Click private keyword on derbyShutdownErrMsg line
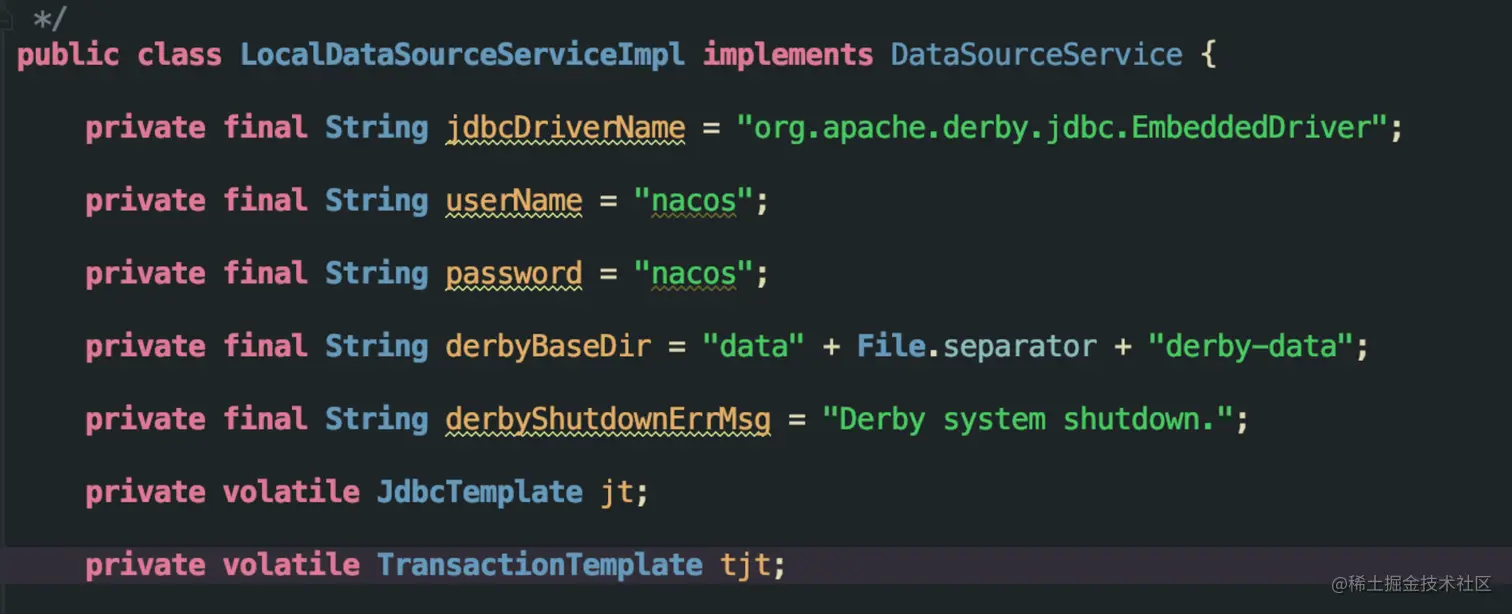The image size is (1512, 614). click(146, 420)
